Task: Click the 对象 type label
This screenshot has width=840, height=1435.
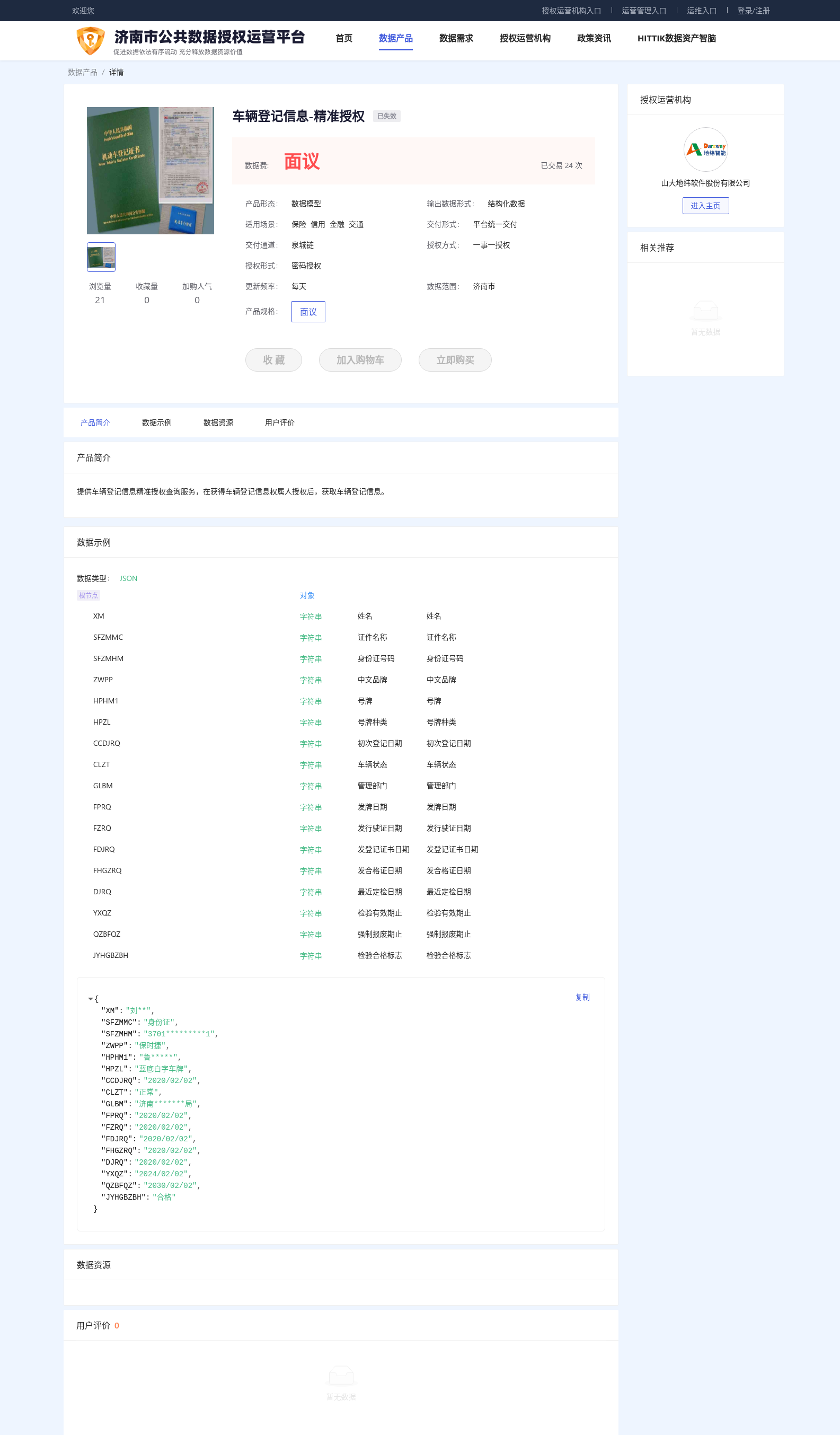Action: click(x=307, y=596)
